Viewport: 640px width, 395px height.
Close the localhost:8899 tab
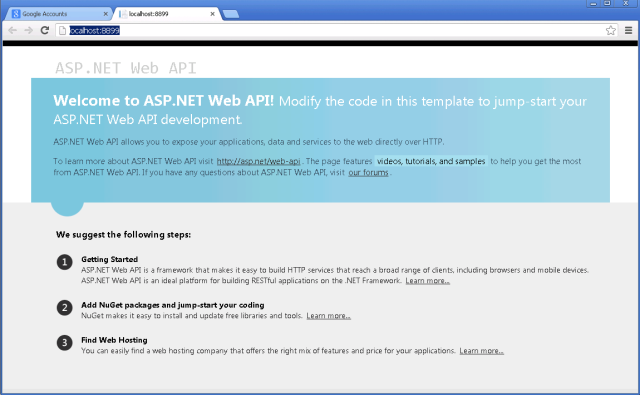click(212, 14)
